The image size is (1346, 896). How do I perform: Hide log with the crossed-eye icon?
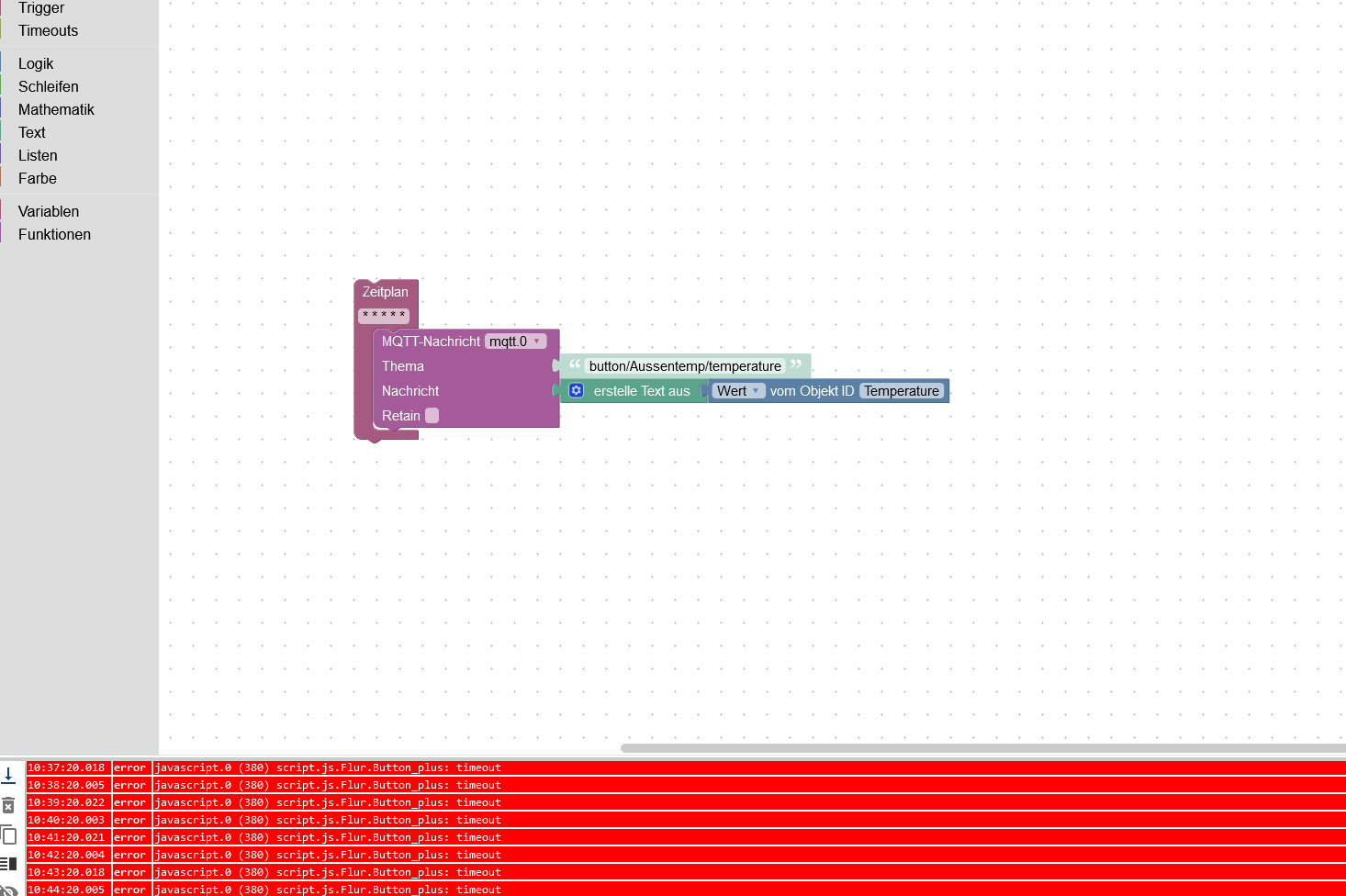[x=8, y=890]
